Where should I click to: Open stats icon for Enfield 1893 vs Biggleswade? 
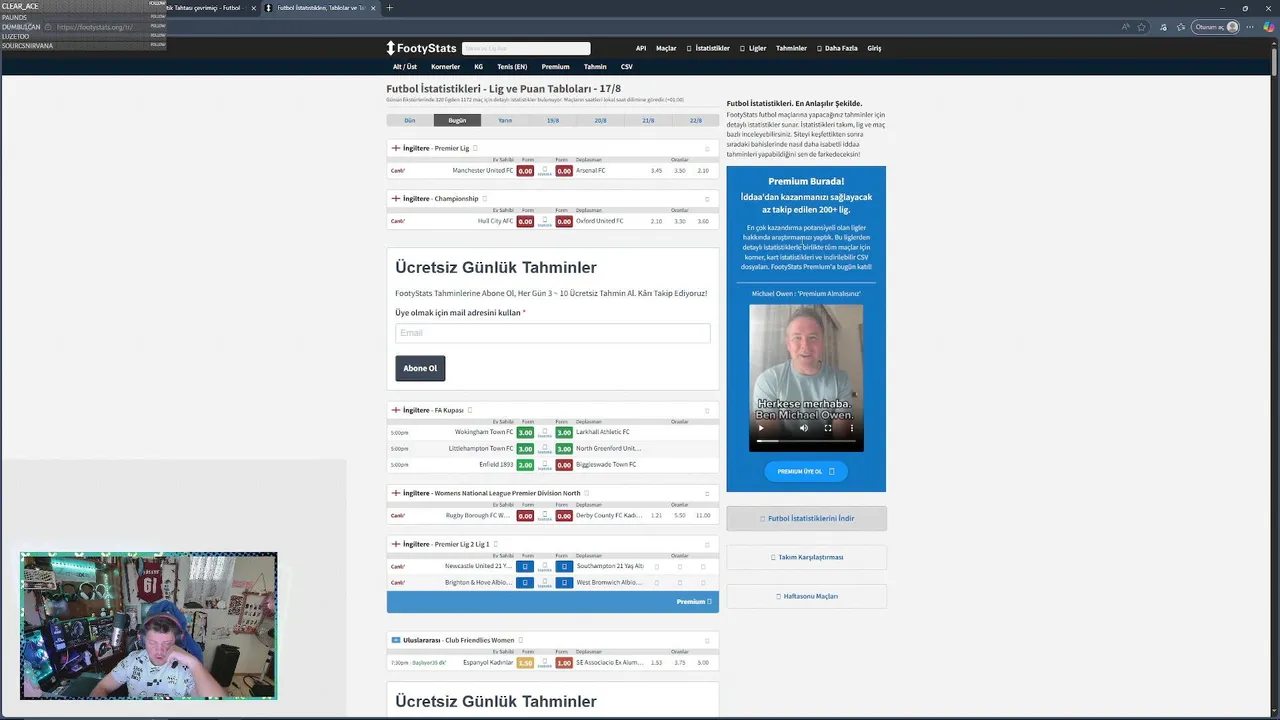(x=544, y=464)
